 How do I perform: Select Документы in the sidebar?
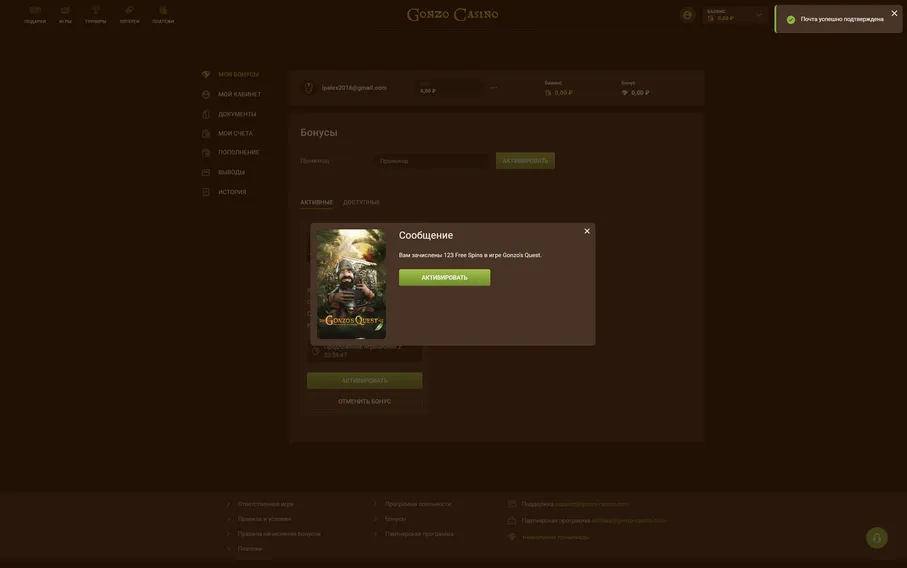tap(237, 114)
